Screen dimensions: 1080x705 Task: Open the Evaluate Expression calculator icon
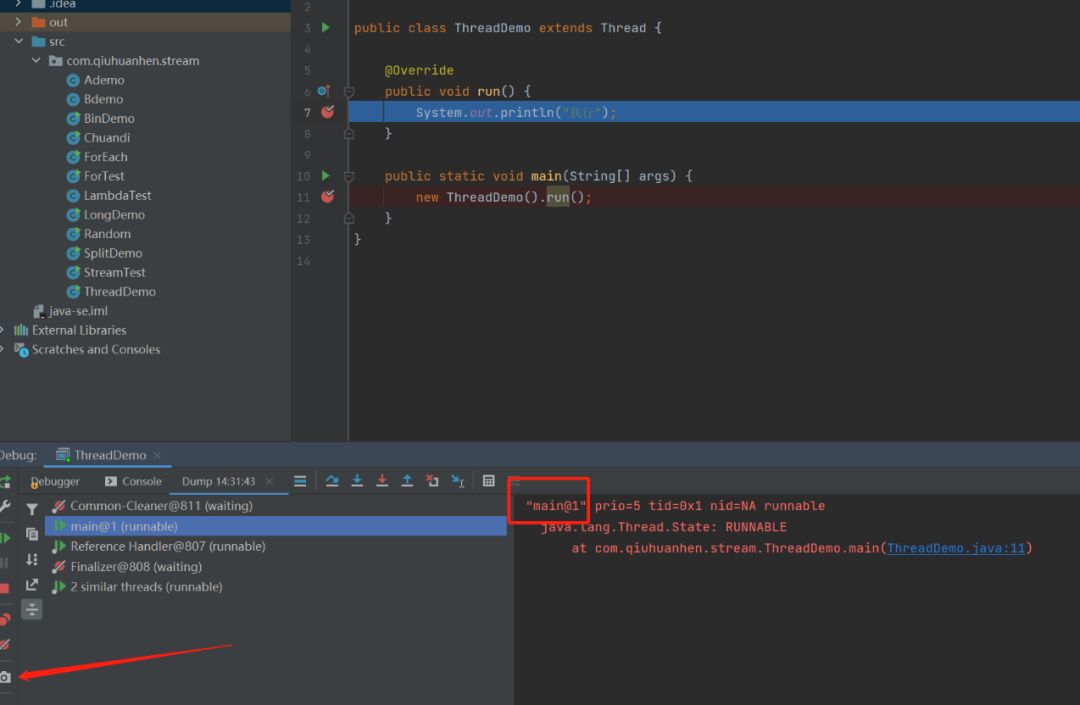(x=488, y=481)
